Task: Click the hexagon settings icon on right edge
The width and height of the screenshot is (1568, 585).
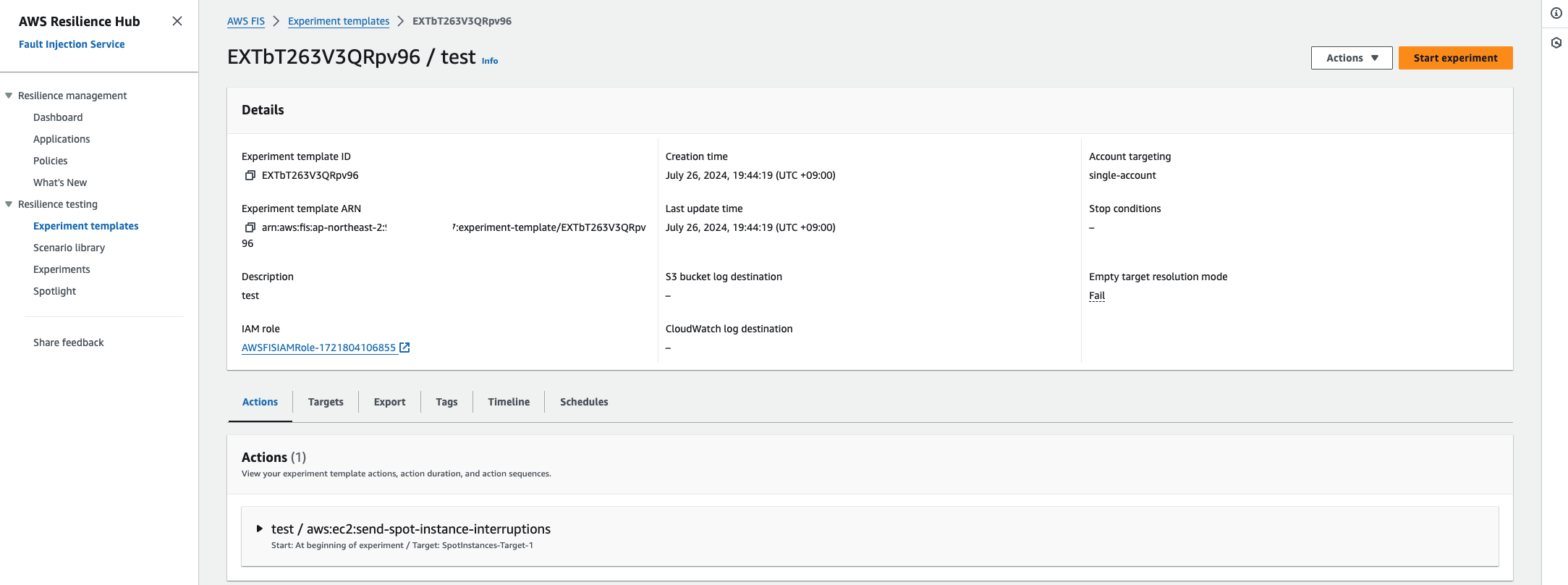Action: tap(1556, 43)
